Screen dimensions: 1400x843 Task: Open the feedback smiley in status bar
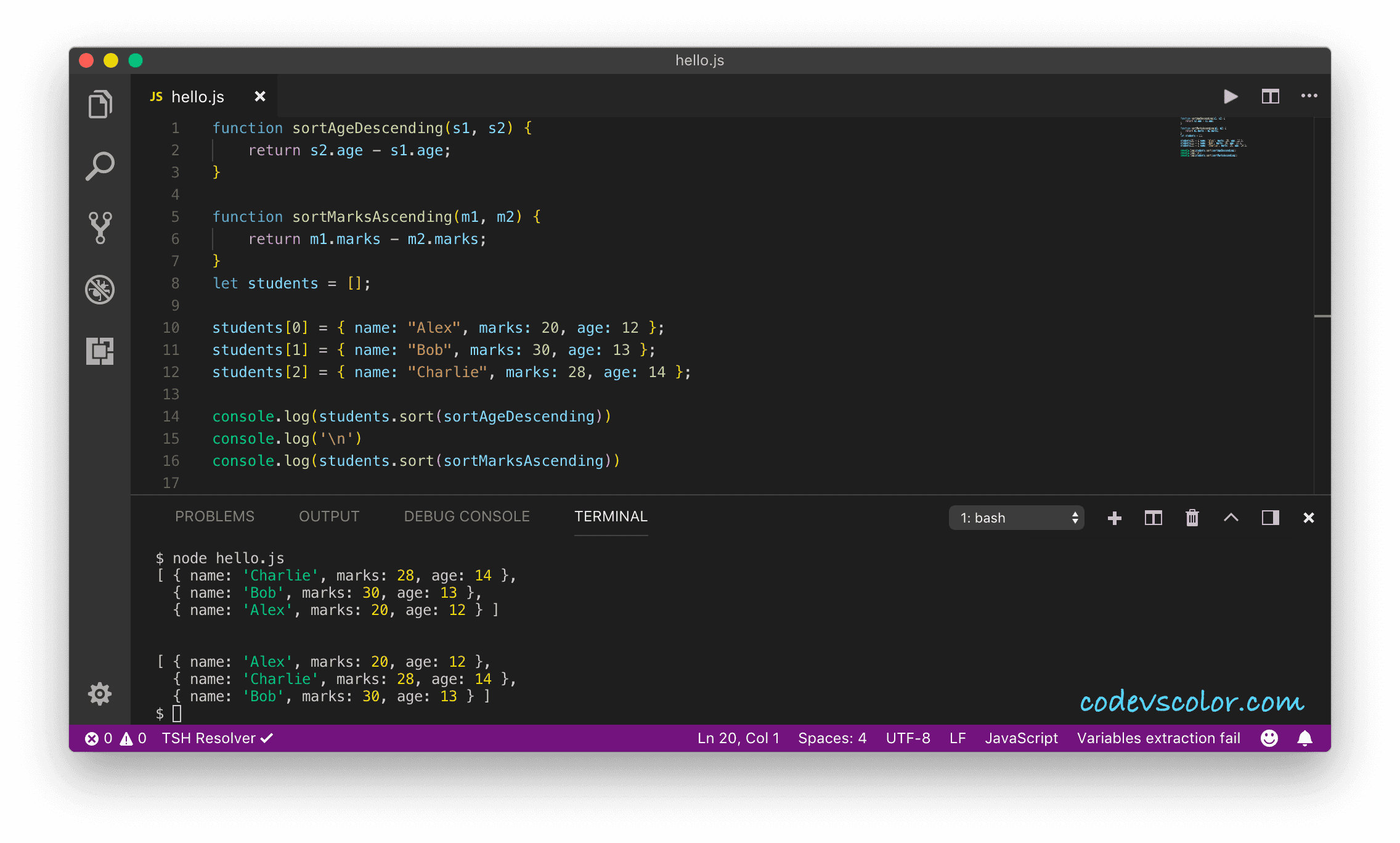pos(1269,738)
